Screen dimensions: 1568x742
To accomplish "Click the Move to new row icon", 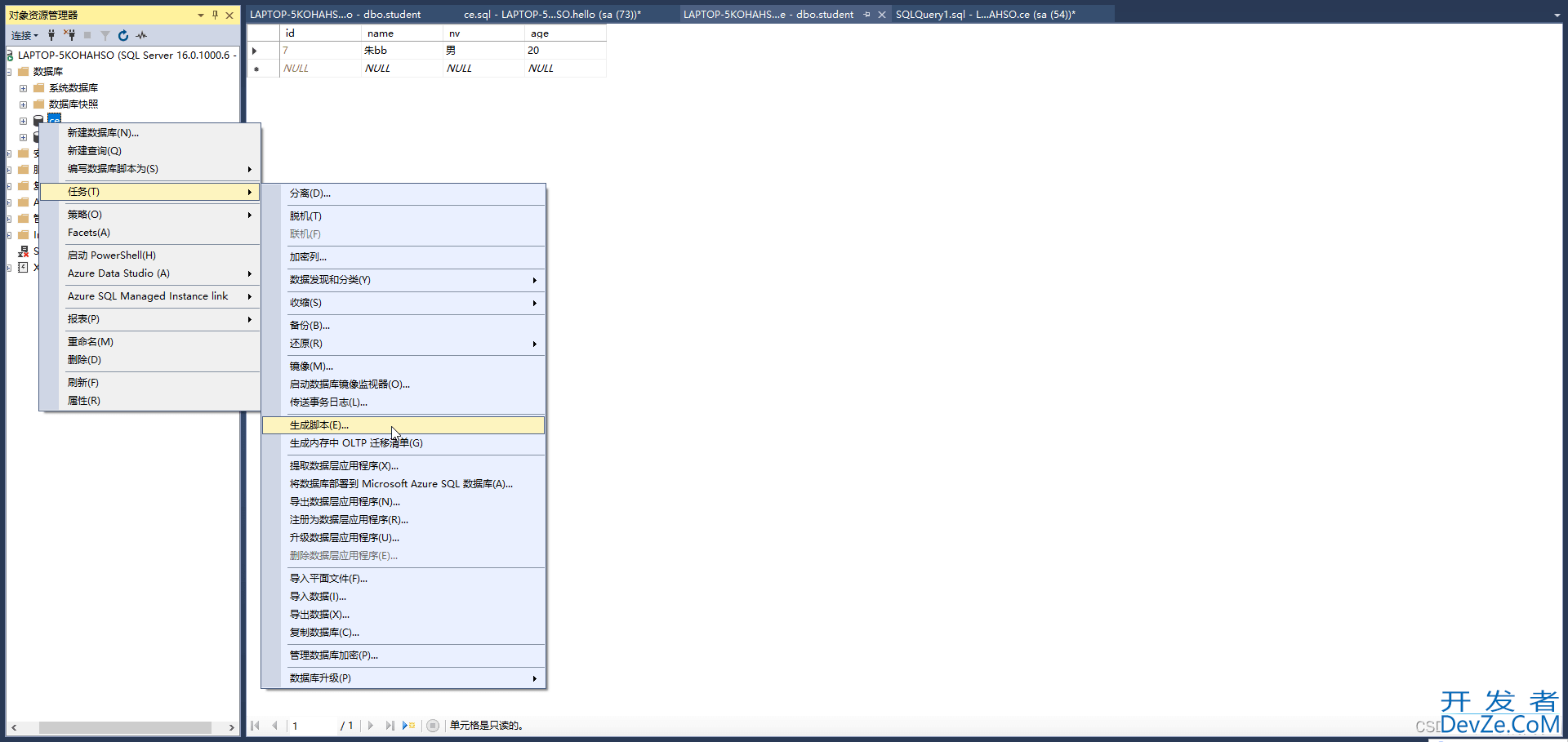I will 409,725.
